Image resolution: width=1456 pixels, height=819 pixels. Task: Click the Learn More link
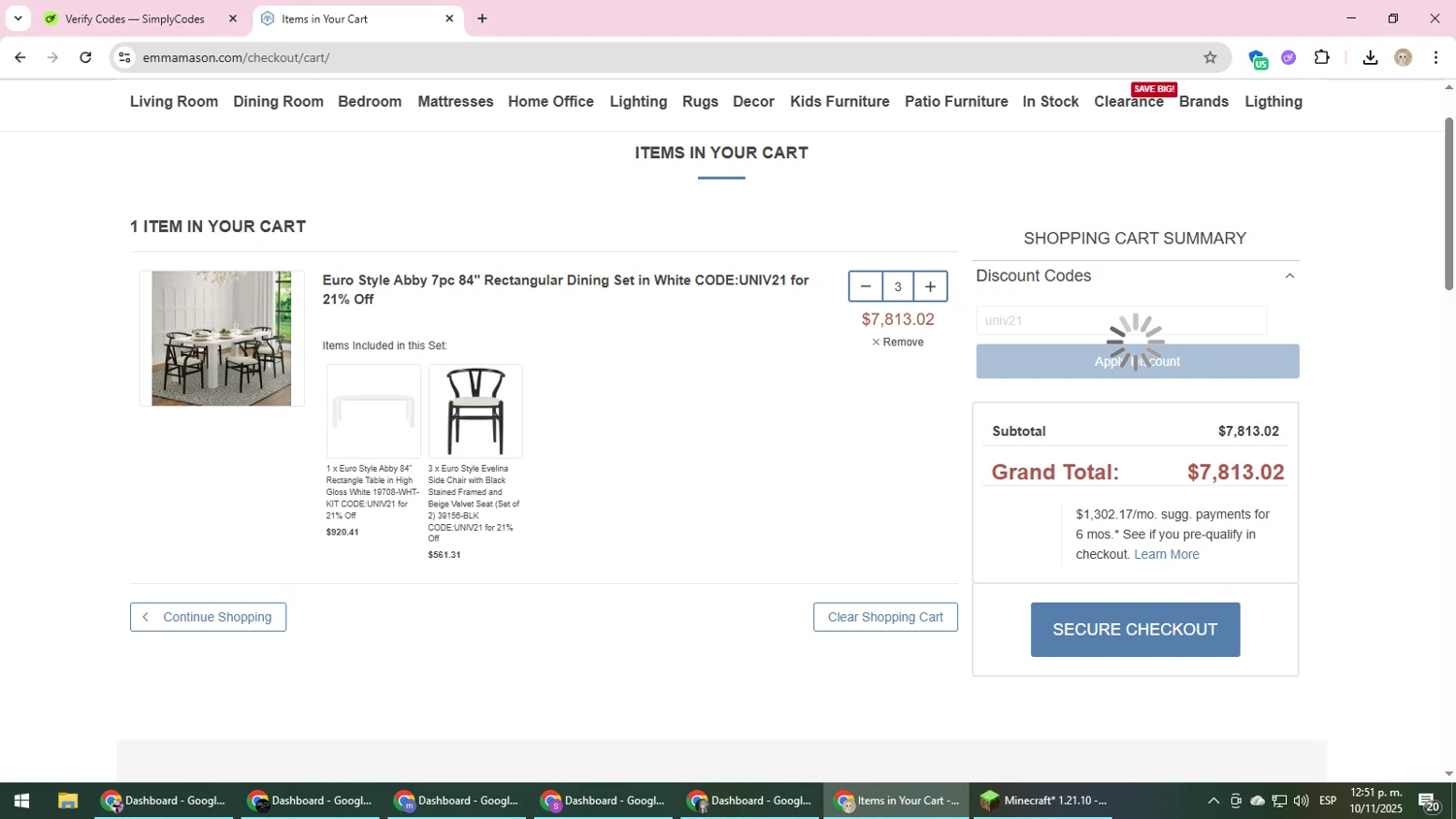pyautogui.click(x=1167, y=554)
